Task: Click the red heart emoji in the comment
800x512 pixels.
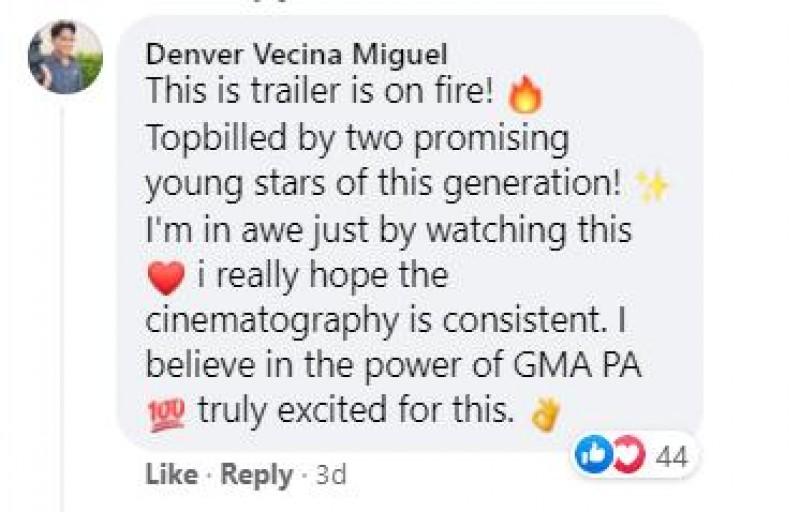Action: [x=165, y=277]
